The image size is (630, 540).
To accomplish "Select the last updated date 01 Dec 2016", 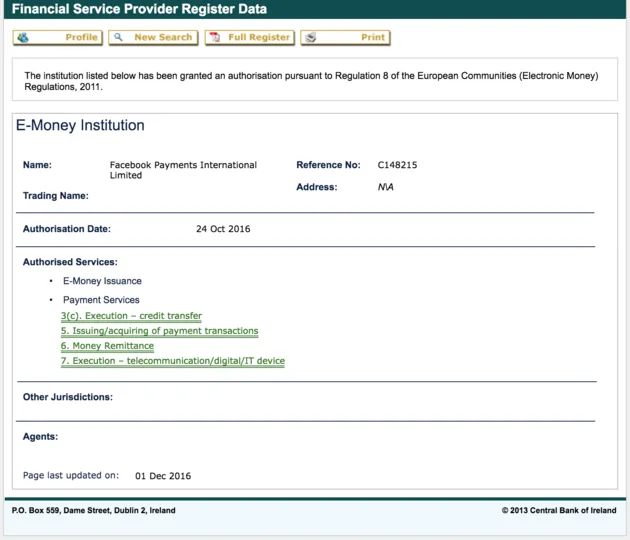I will [x=163, y=476].
